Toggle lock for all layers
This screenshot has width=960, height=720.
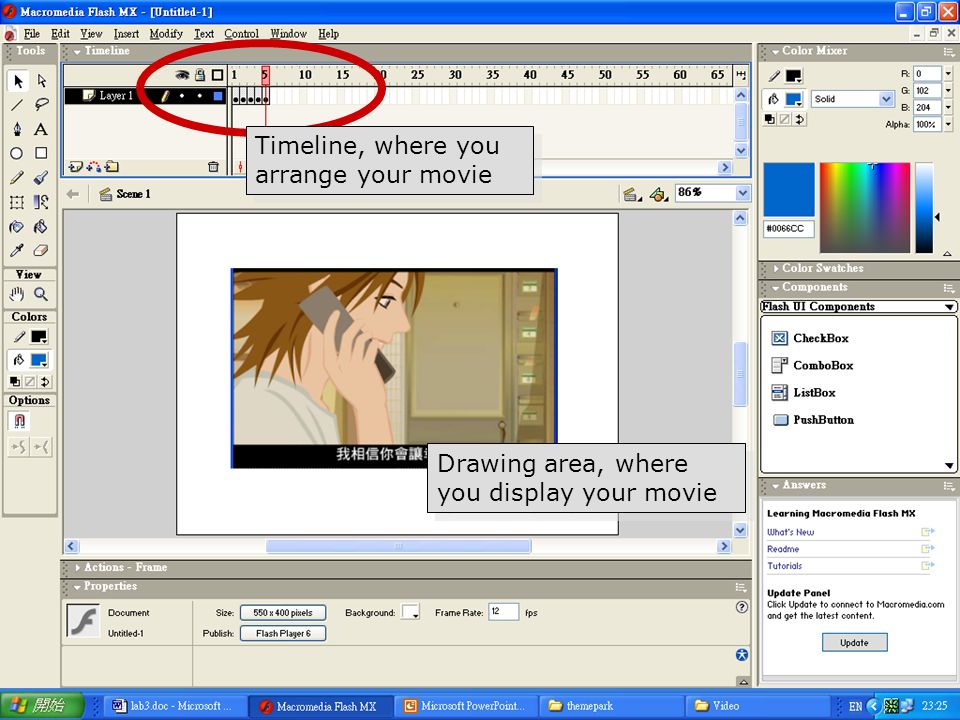tap(200, 75)
